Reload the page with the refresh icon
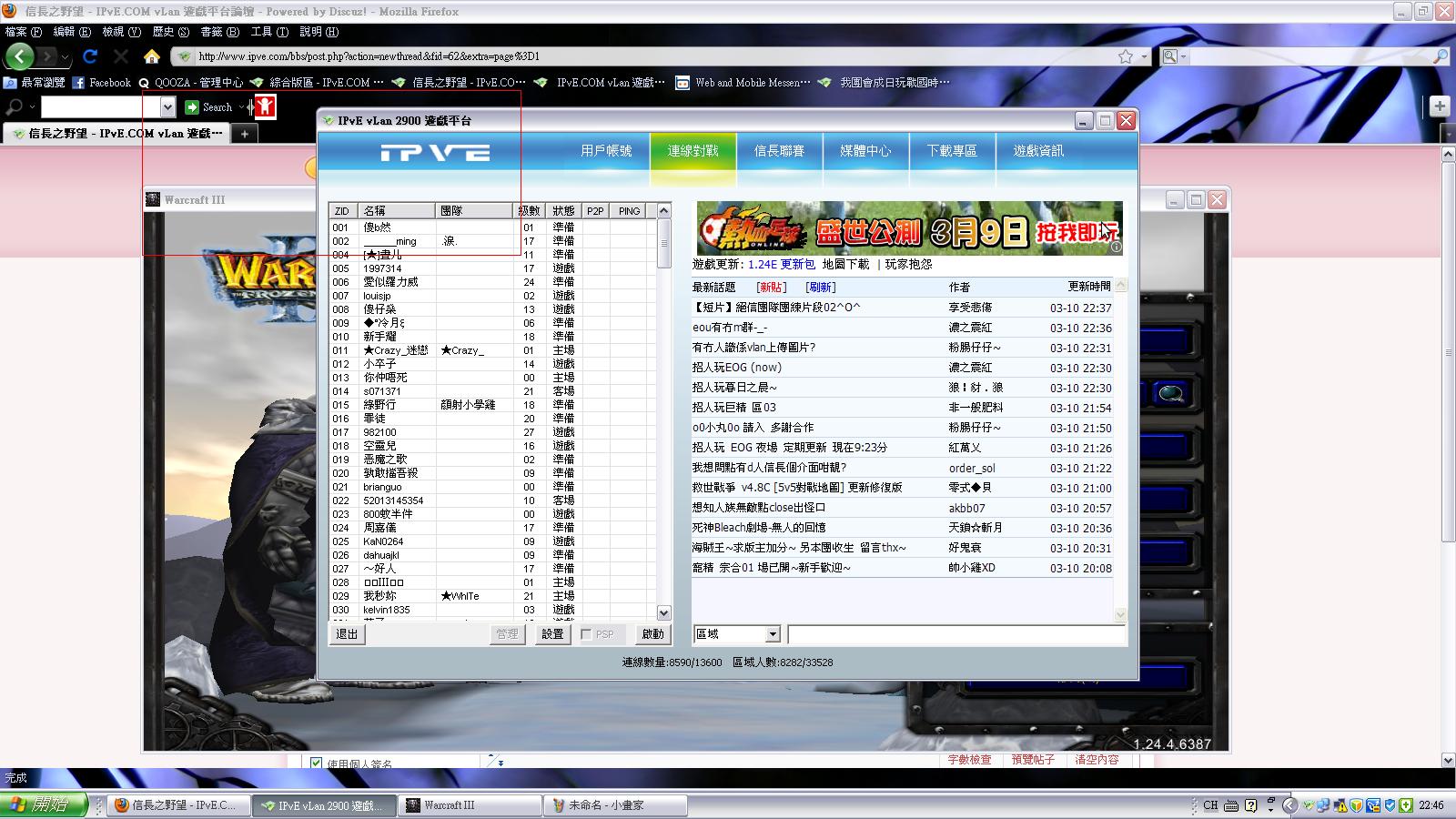 tap(89, 56)
